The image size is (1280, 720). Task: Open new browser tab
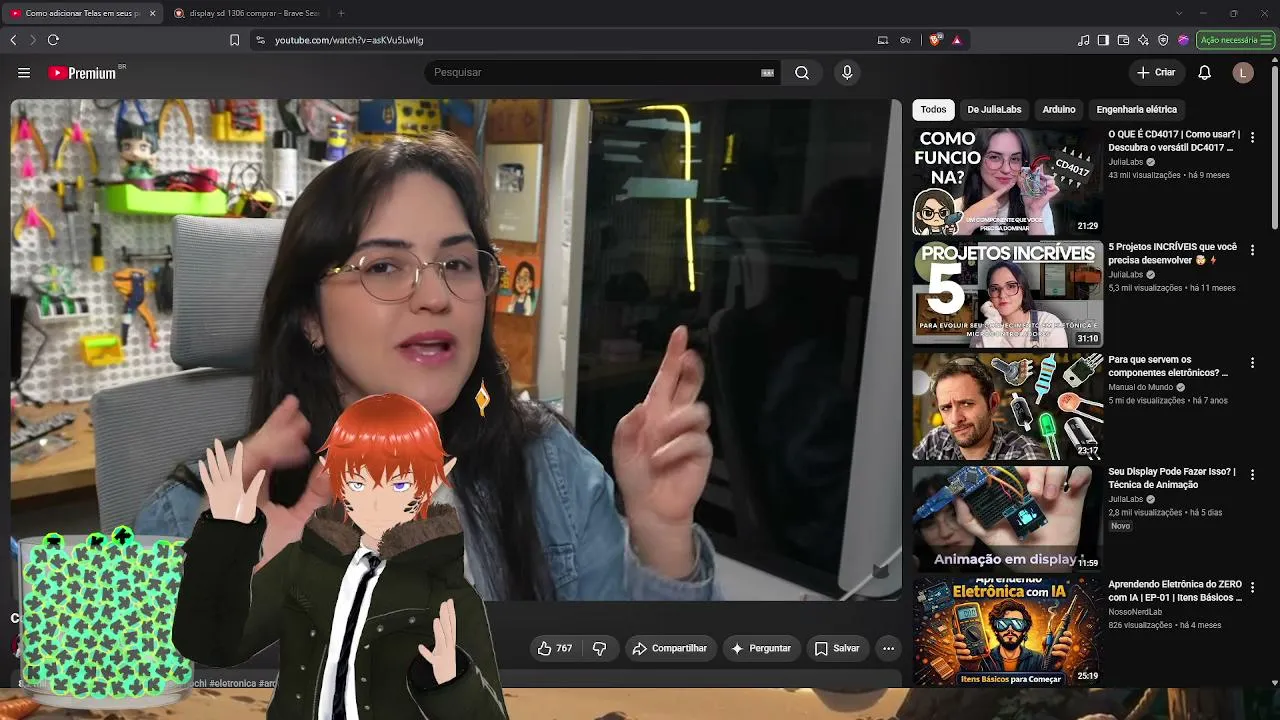pos(341,13)
